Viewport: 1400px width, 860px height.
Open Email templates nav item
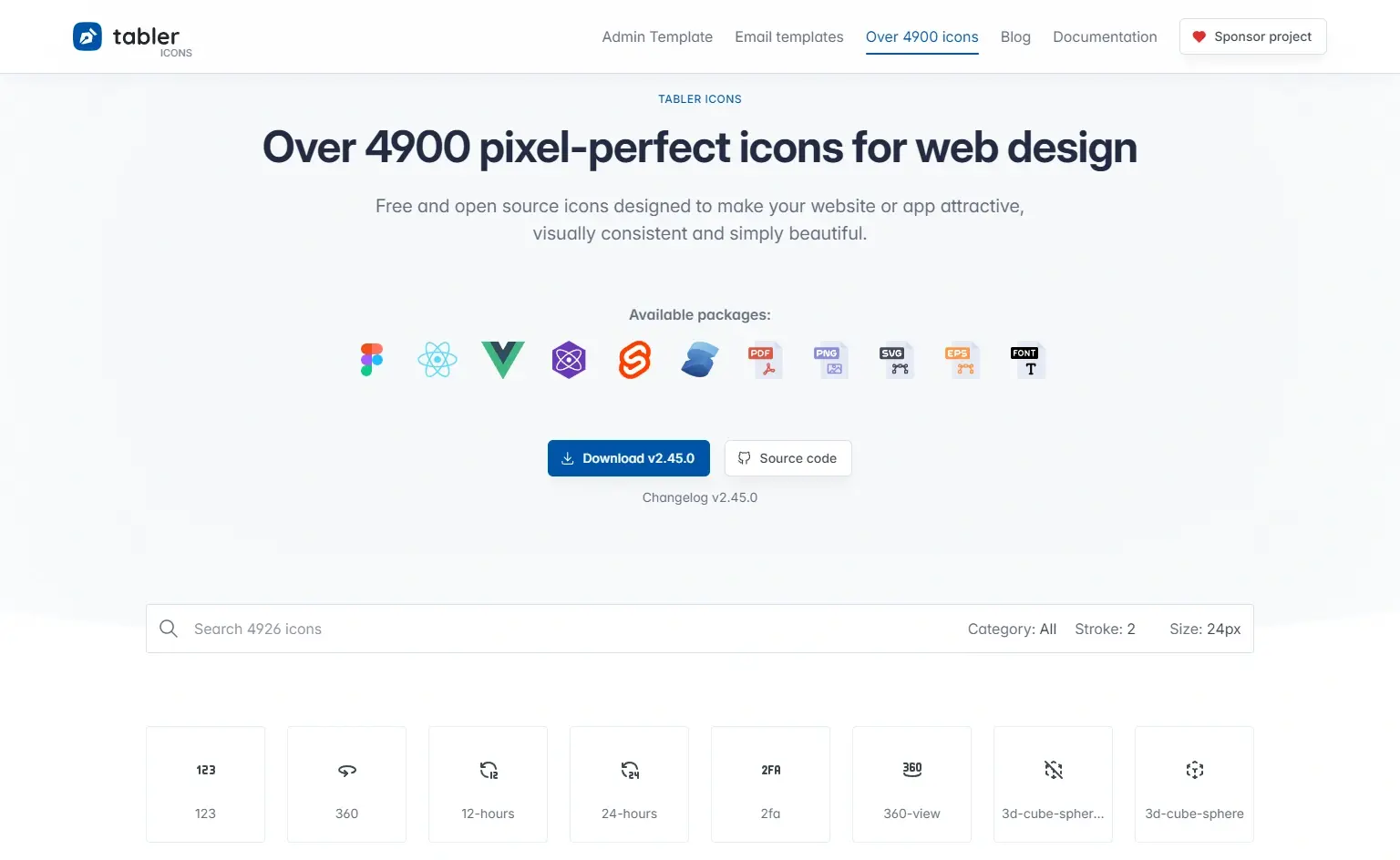click(x=789, y=36)
